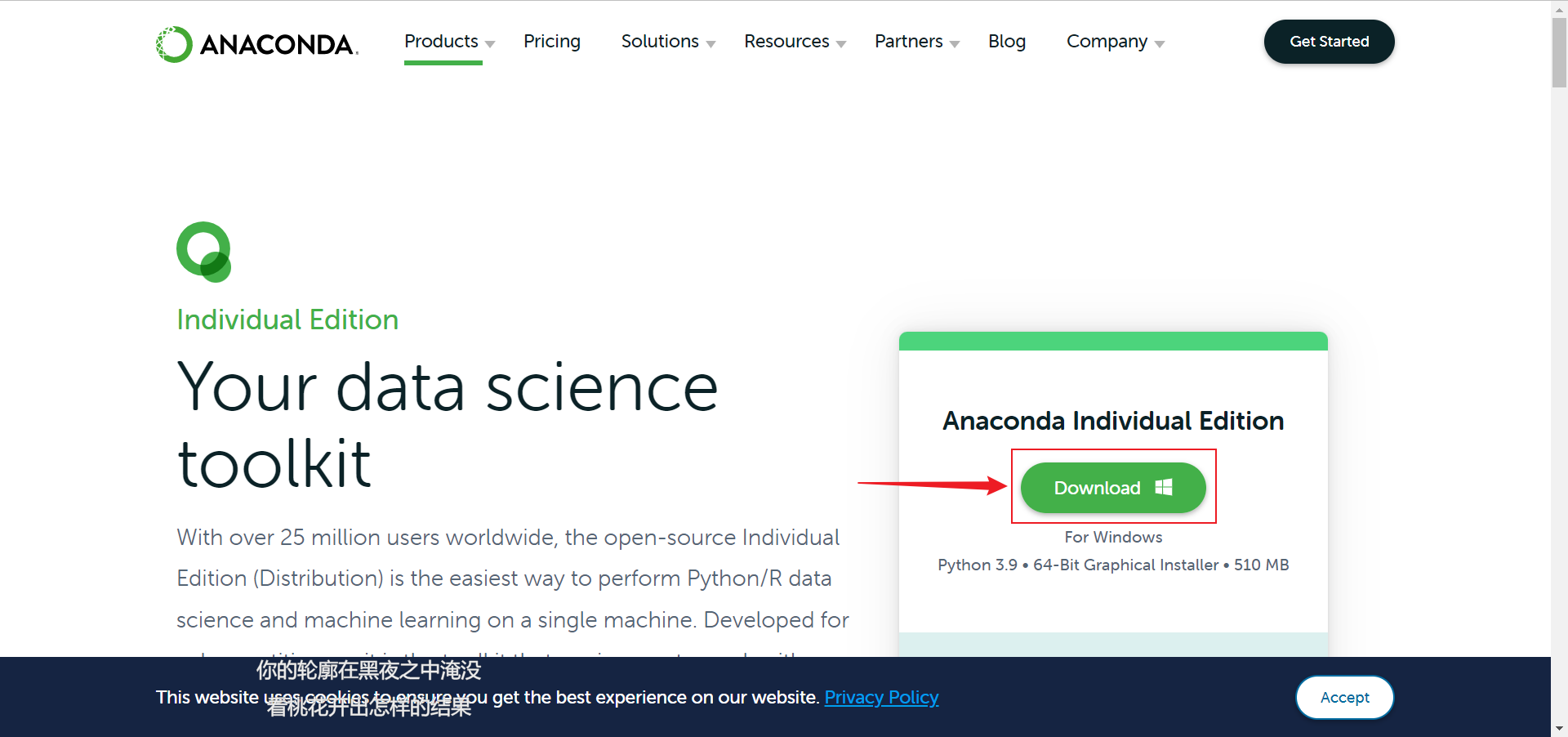Open the Products menu
This screenshot has height=737, width=1568.
(441, 41)
